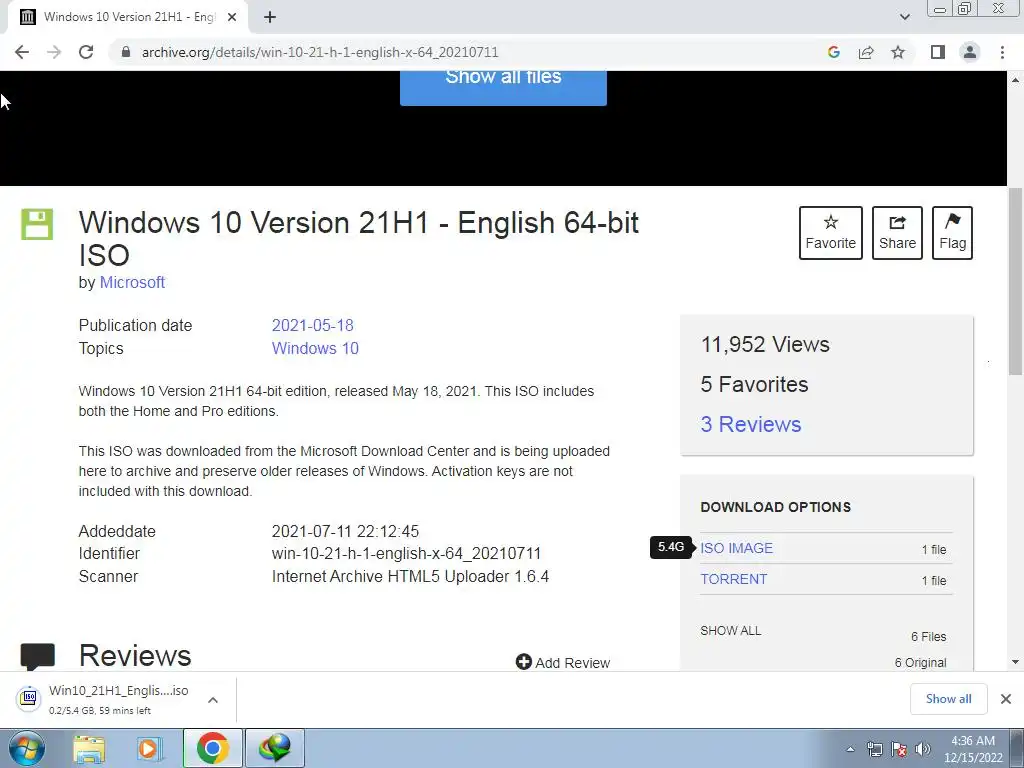Click the 5 Favorites text

754,385
